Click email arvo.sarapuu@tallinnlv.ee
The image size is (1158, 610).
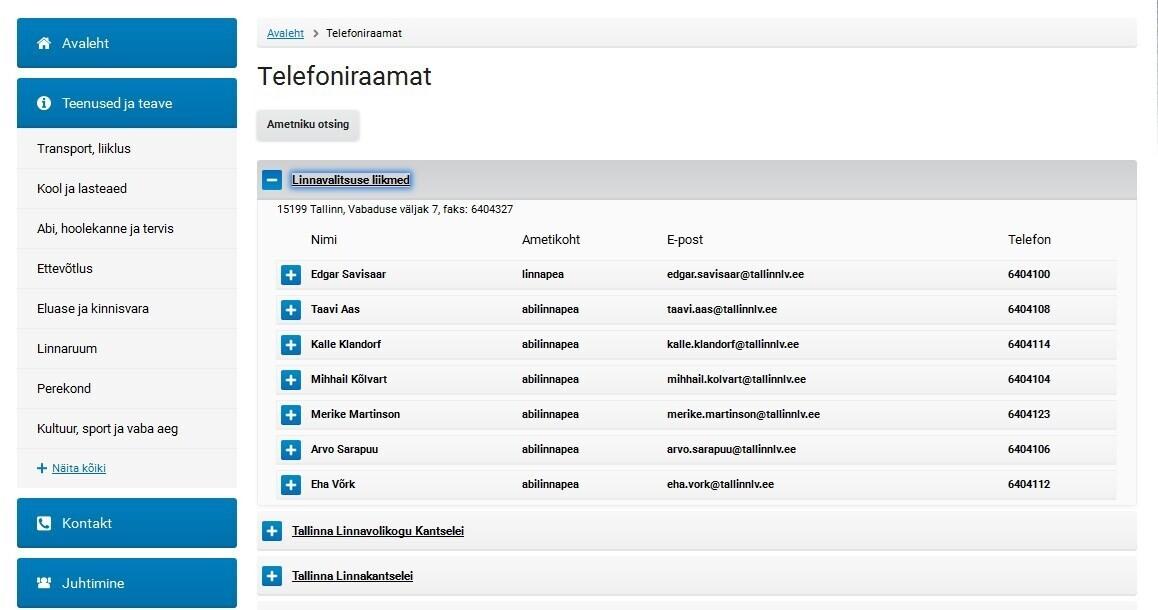(731, 449)
